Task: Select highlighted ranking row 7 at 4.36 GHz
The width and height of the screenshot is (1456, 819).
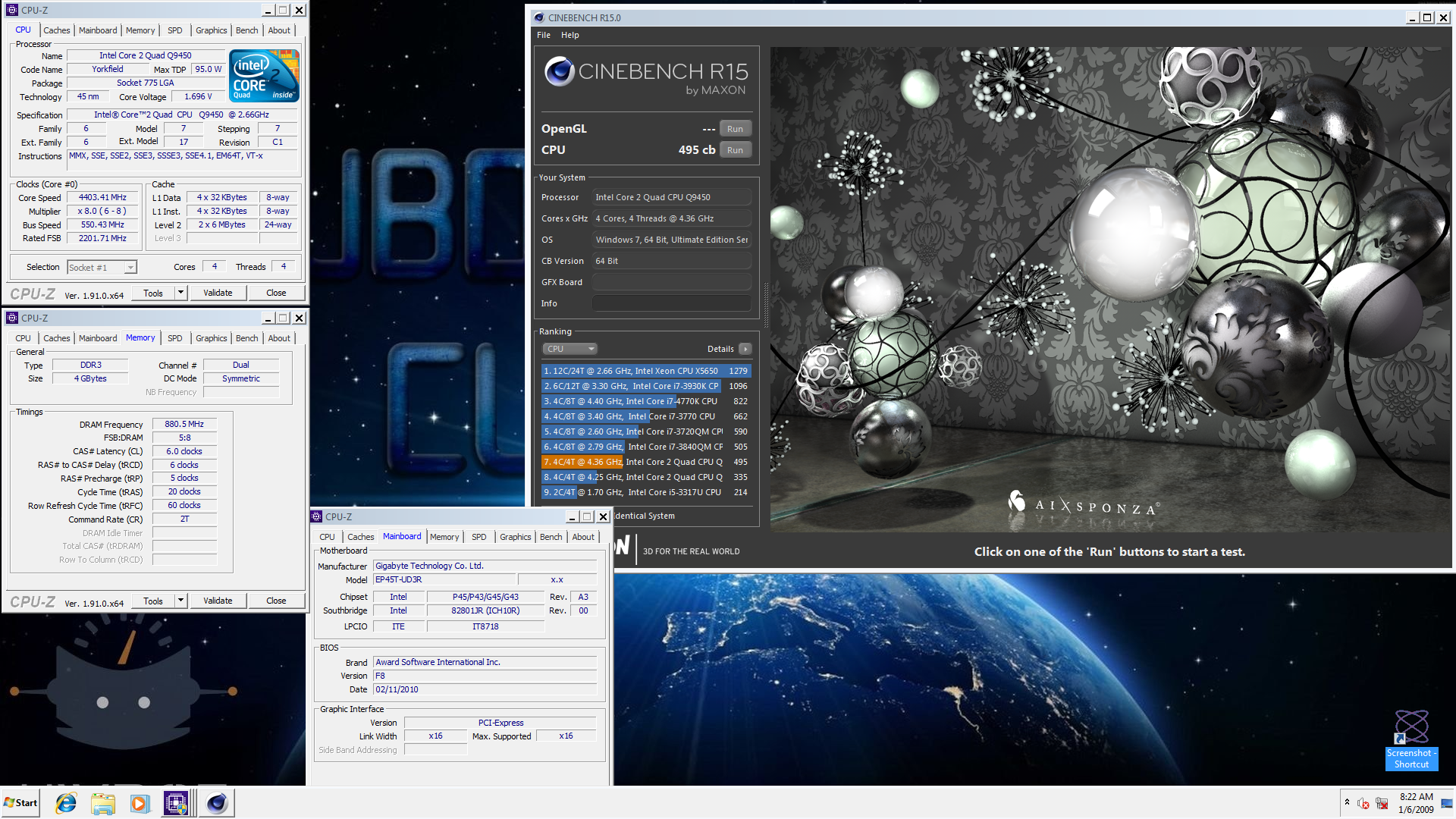Action: point(645,462)
